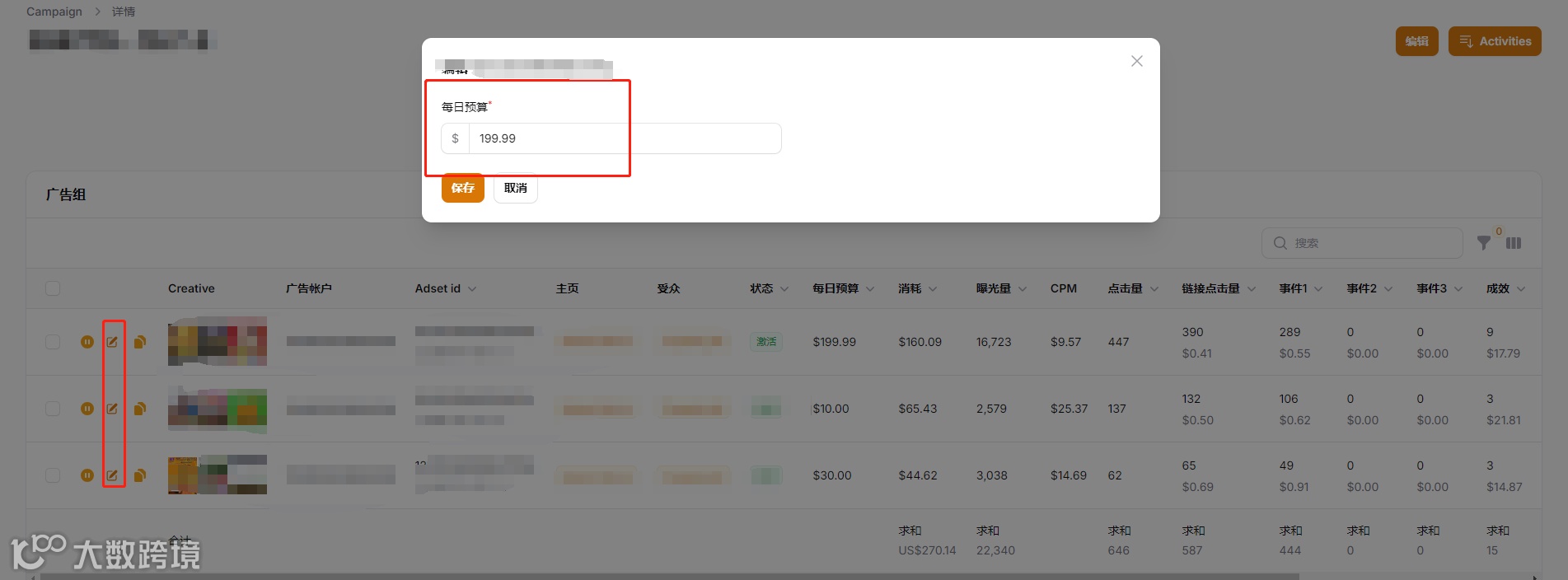Open the 点击量 column dropdown
The width and height of the screenshot is (1568, 580).
click(x=1154, y=289)
